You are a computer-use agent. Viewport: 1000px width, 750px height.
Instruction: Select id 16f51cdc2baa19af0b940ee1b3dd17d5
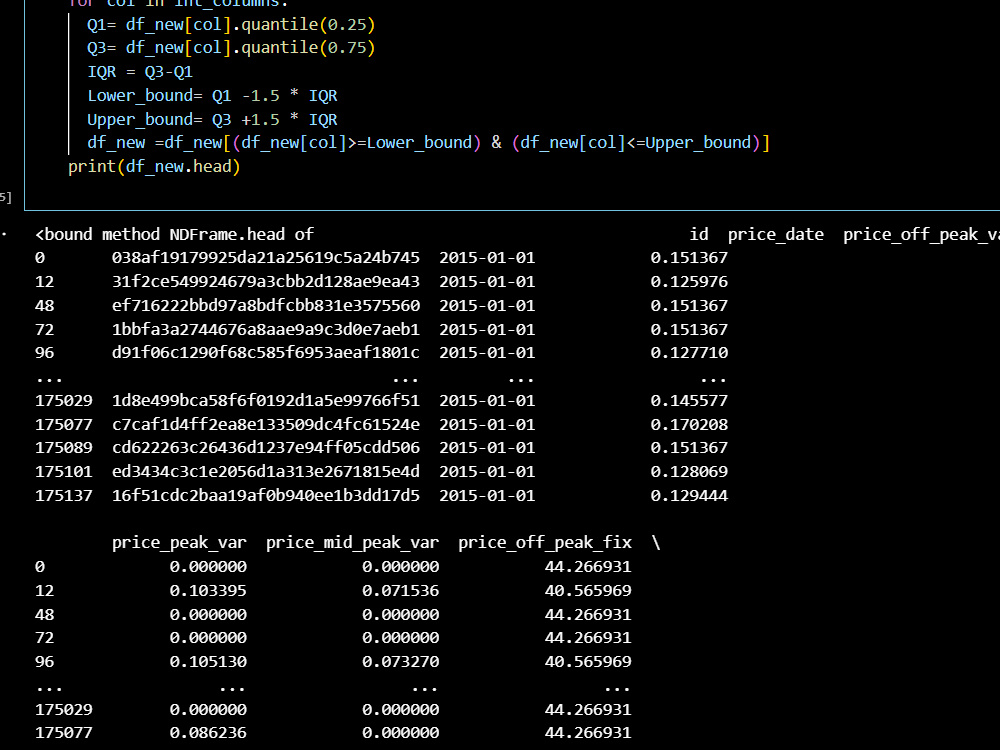pyautogui.click(x=266, y=496)
